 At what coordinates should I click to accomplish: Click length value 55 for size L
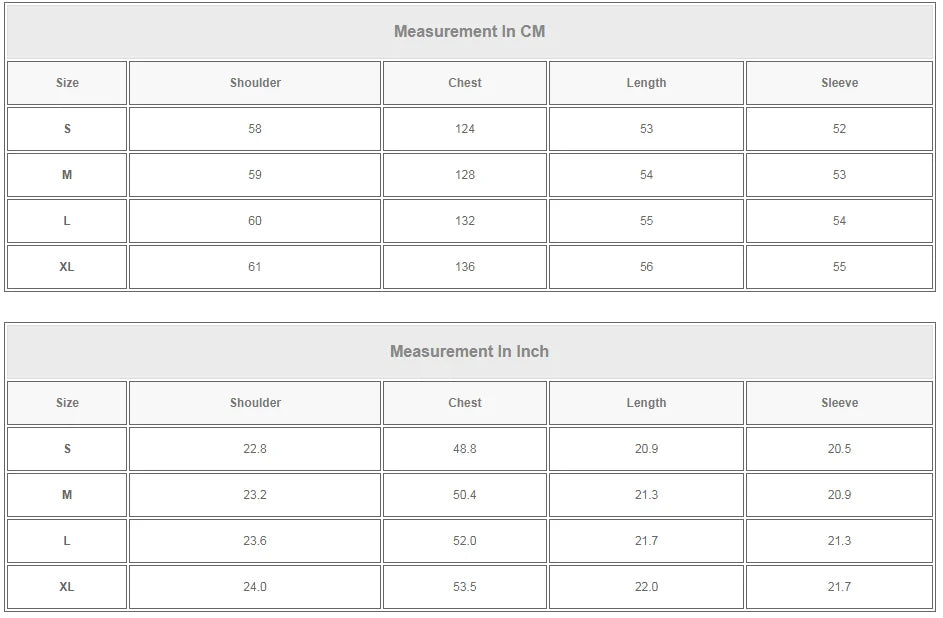point(647,221)
